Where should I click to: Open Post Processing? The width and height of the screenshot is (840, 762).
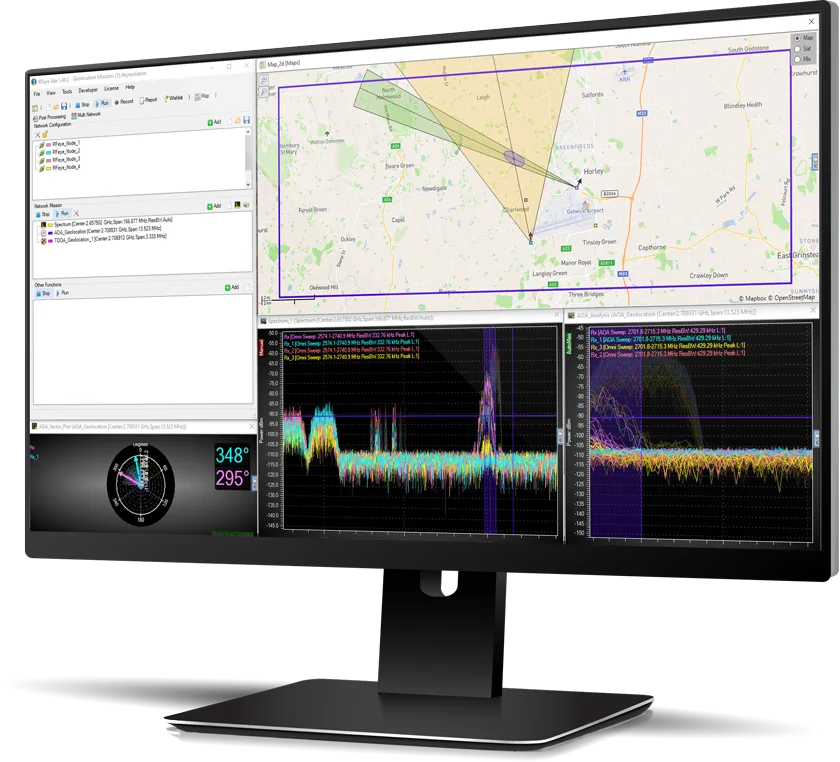coord(49,117)
